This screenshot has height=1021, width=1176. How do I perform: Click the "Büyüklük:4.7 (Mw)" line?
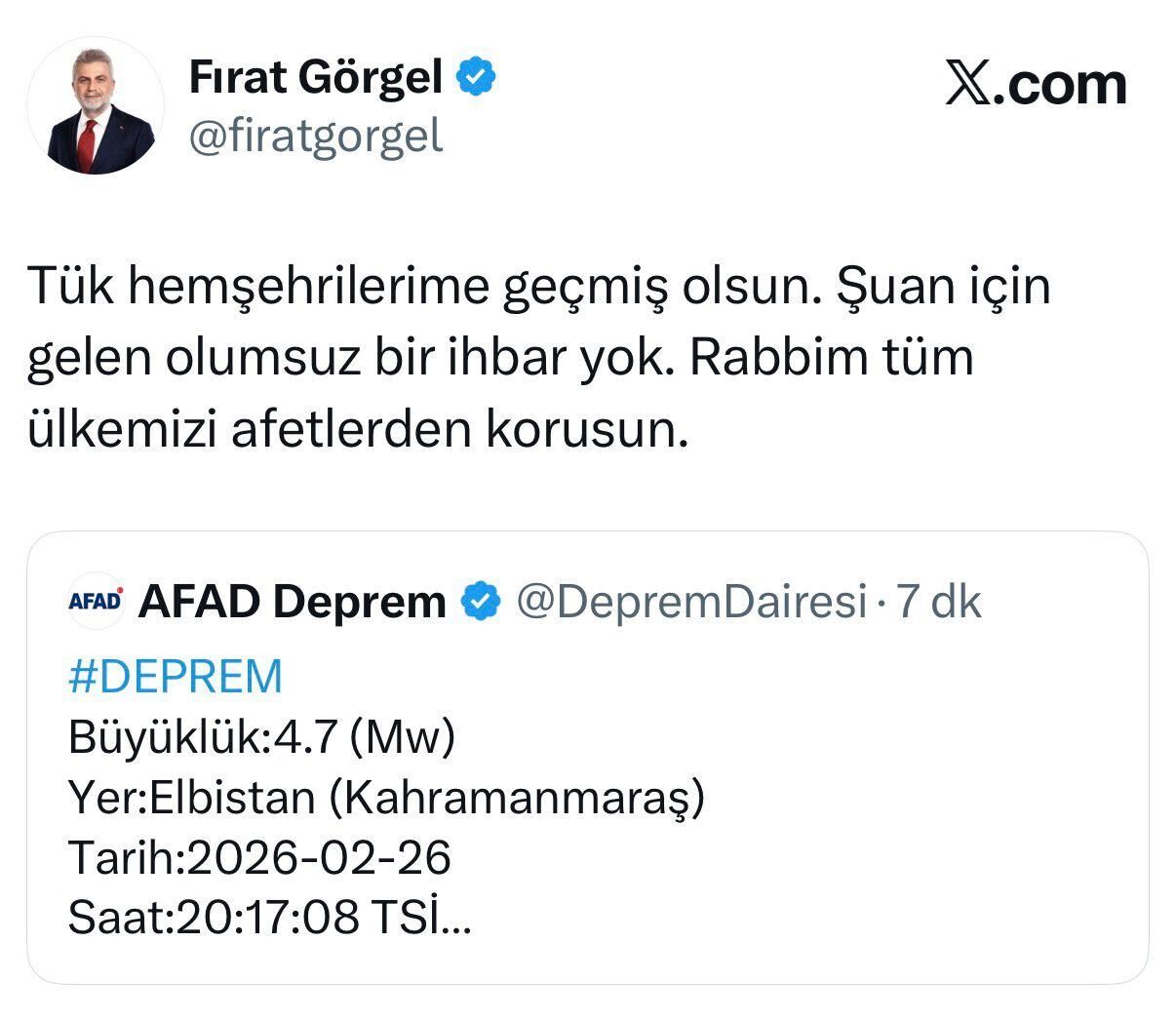261,736
